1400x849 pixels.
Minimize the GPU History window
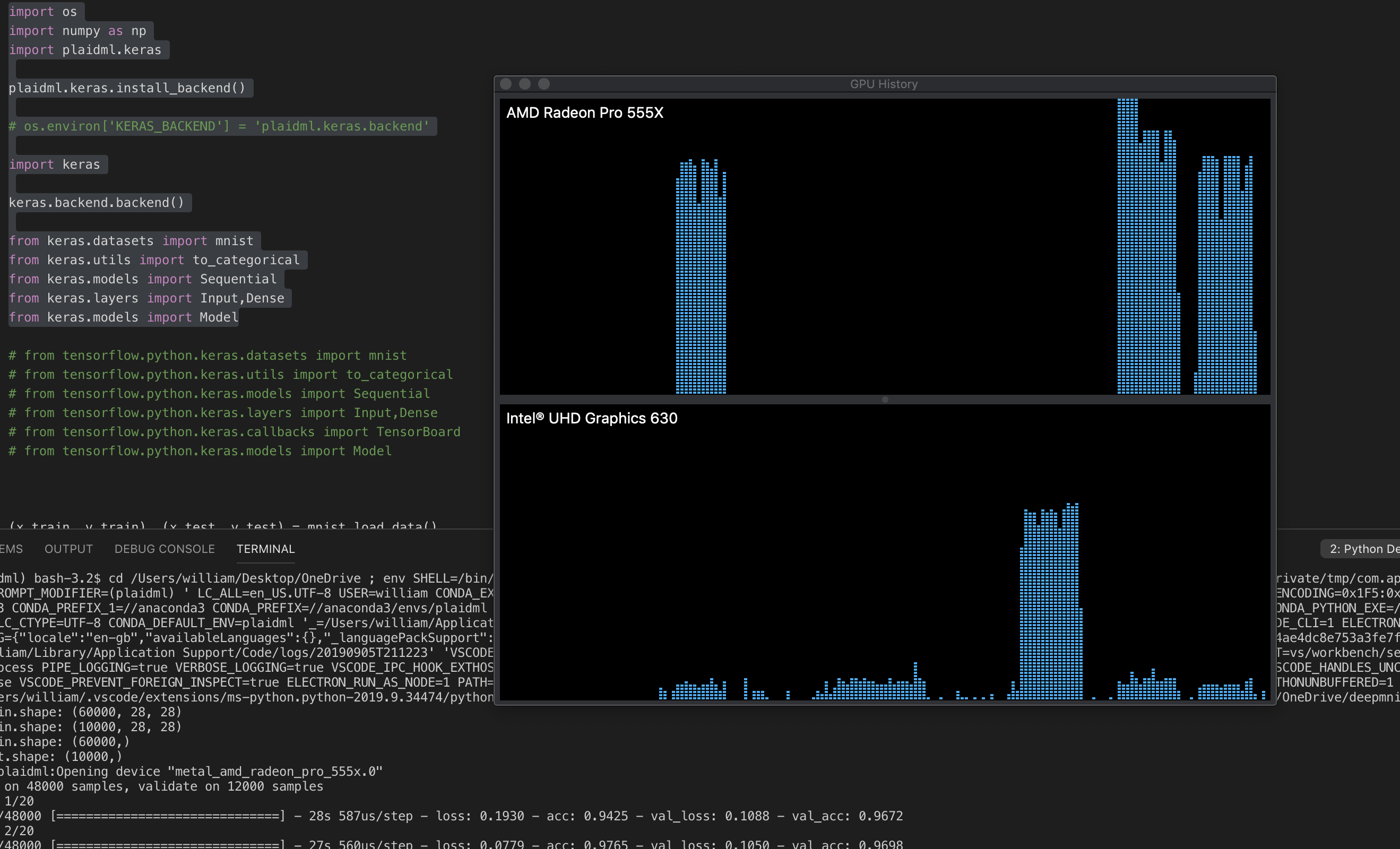524,83
